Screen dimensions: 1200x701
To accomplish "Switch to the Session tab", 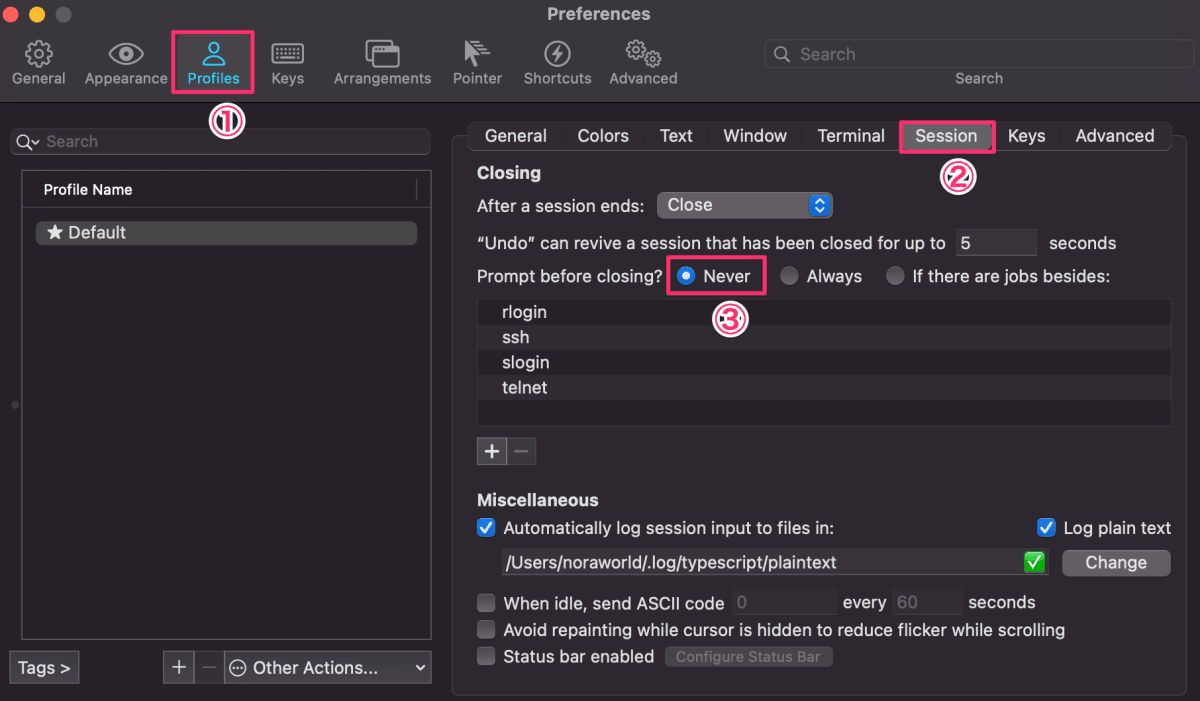I will 946,136.
